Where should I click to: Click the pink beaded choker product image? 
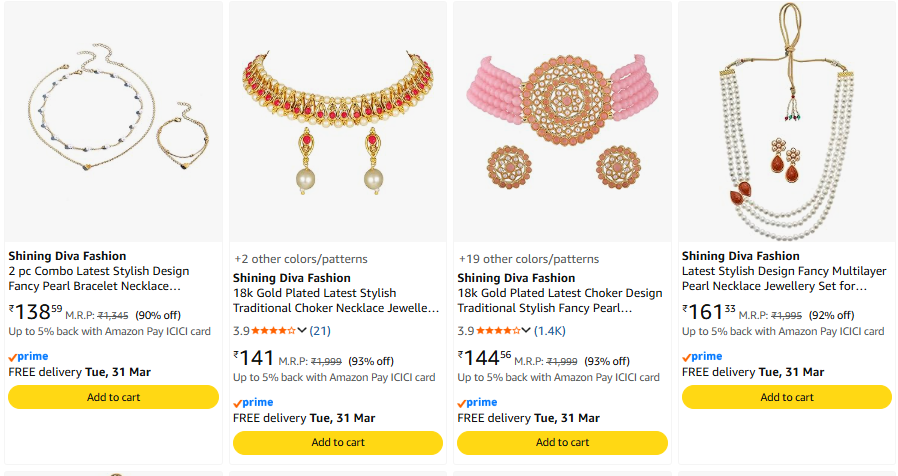click(562, 120)
